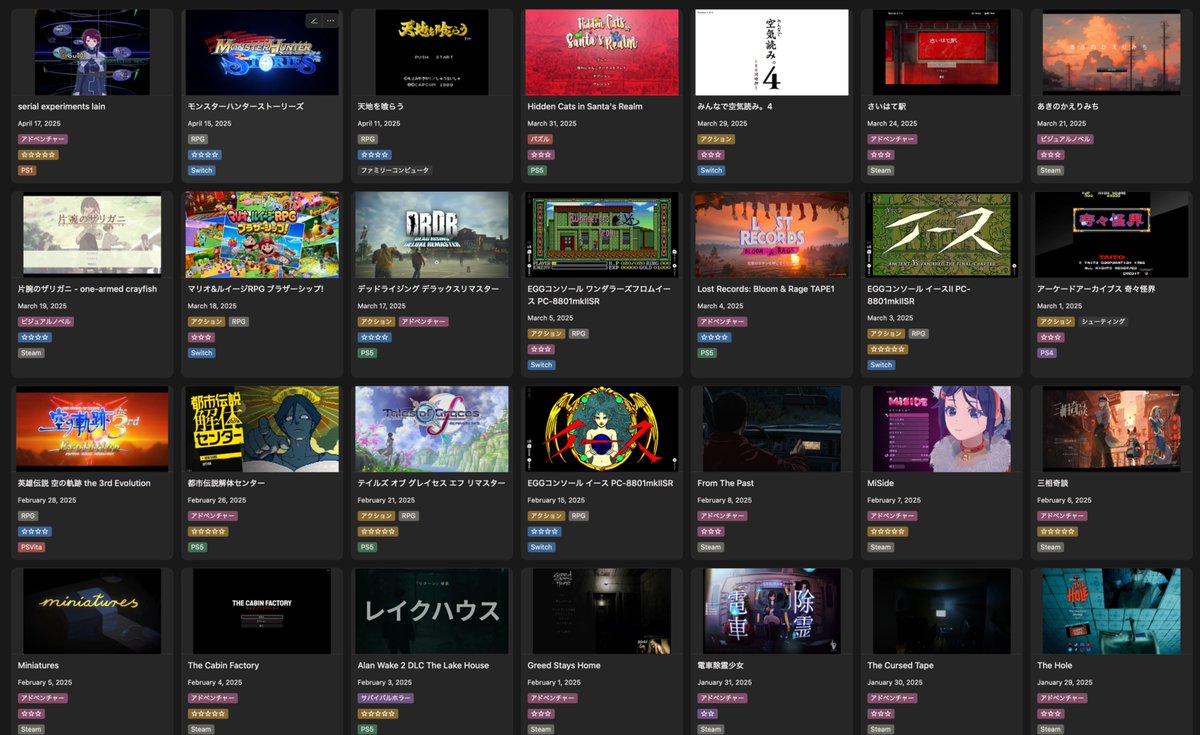Click the star rating on MiSide card

click(x=887, y=531)
